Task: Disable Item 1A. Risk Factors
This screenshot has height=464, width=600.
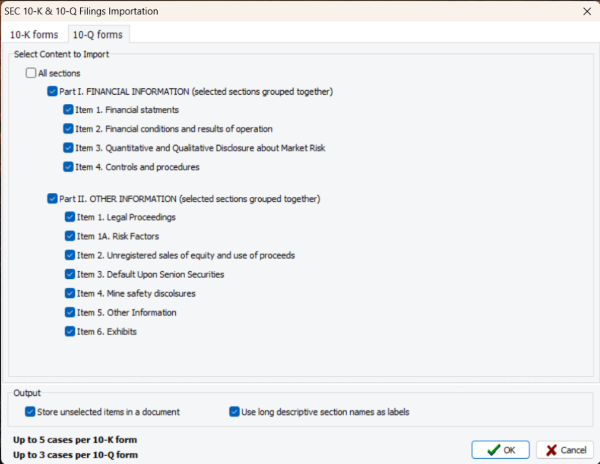Action: (x=69, y=236)
